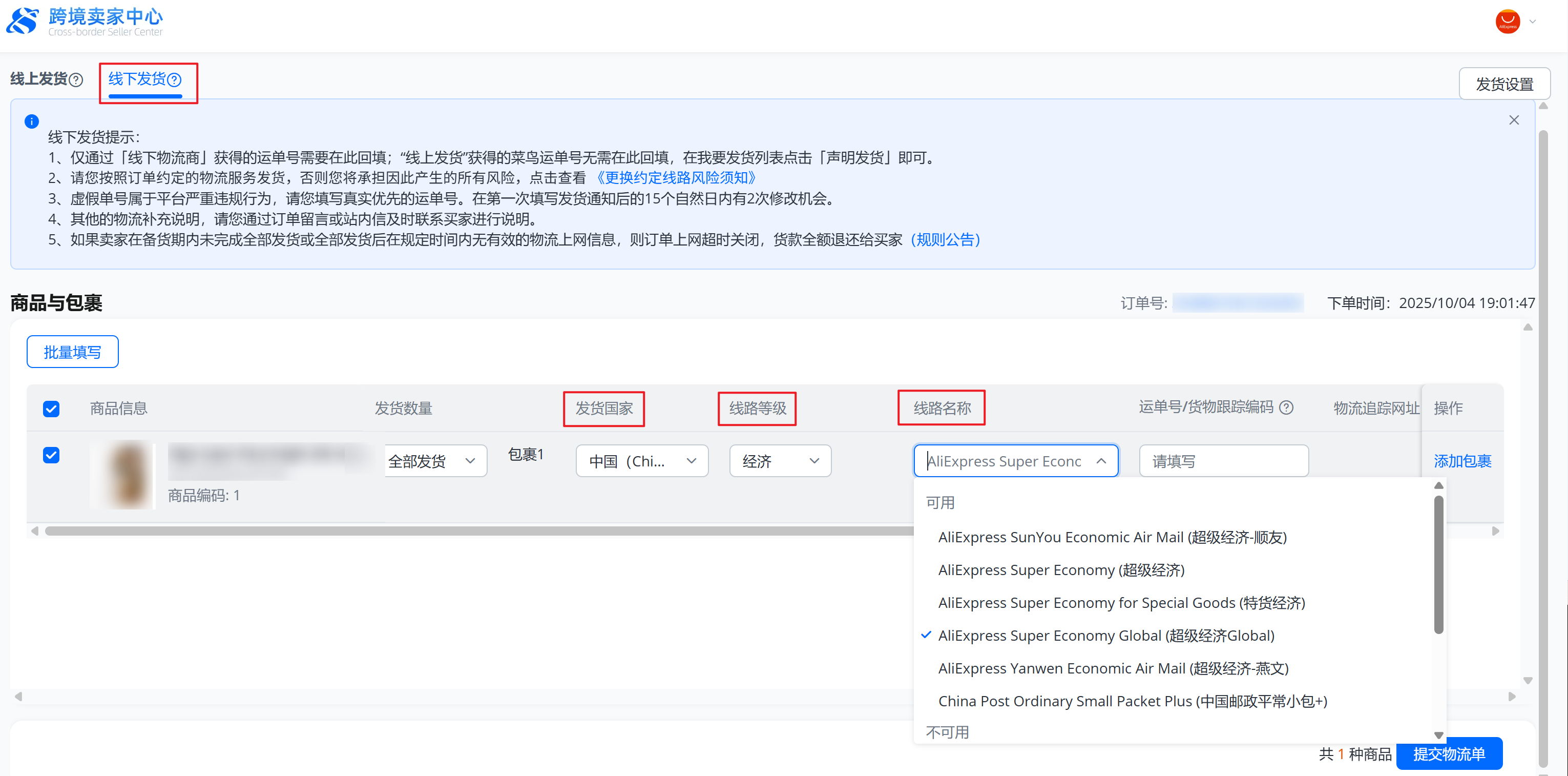The height and width of the screenshot is (776, 1568).
Task: Select AliExpress Super Economy (超级经济) option
Action: click(x=1061, y=570)
